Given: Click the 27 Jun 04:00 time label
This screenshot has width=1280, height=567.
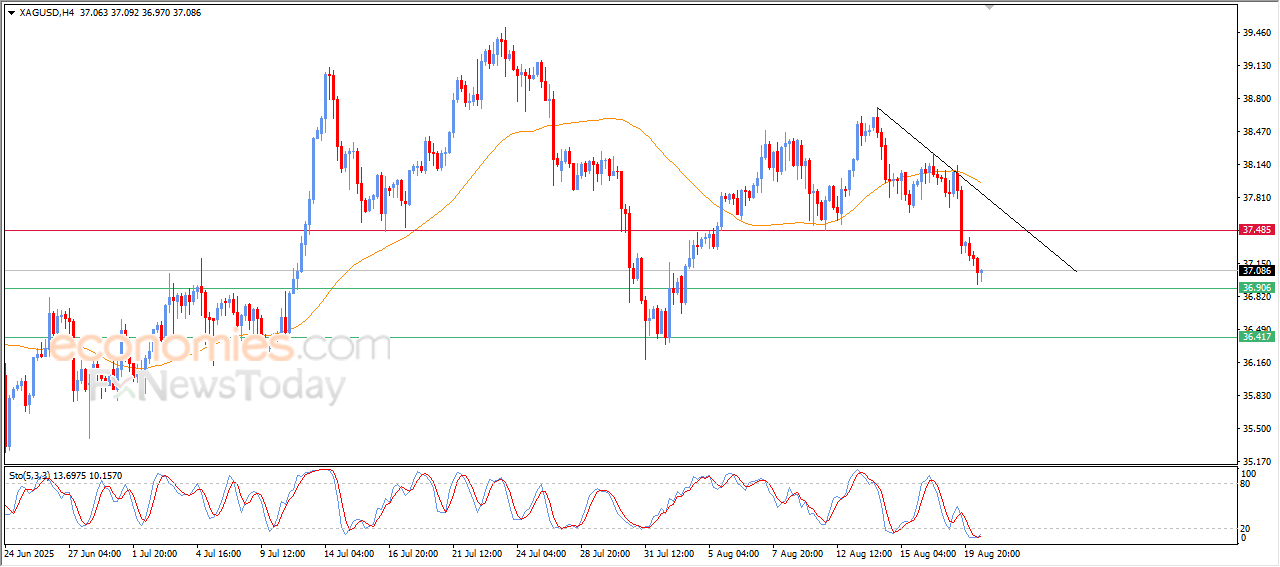Looking at the screenshot, I should [x=94, y=552].
